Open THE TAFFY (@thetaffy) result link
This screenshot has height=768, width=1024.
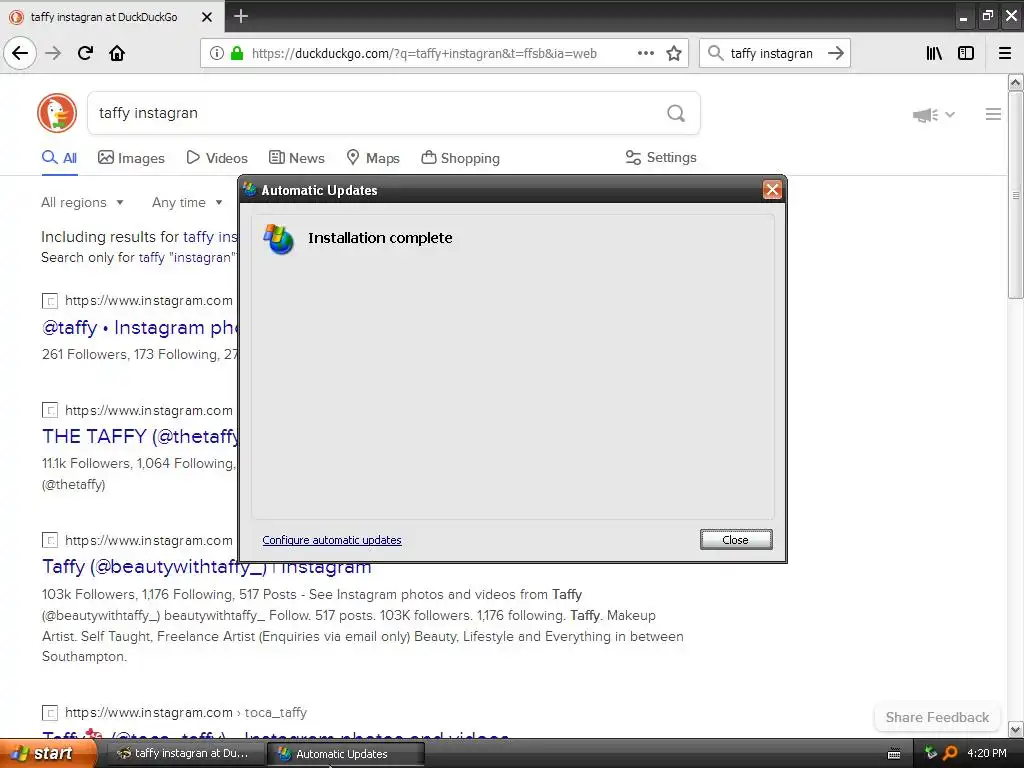(x=140, y=436)
